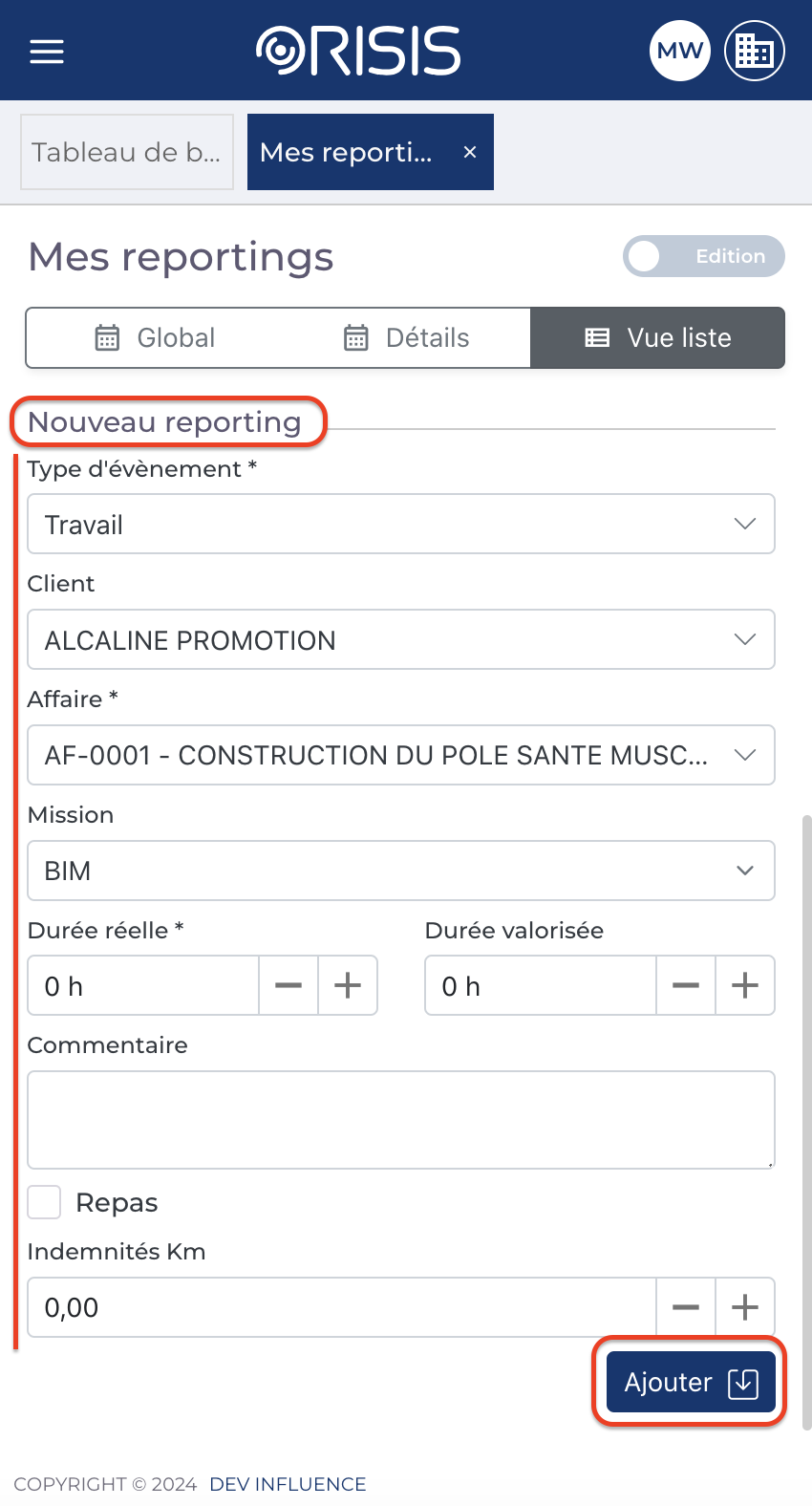
Task: Click the MW user avatar
Action: (x=680, y=51)
